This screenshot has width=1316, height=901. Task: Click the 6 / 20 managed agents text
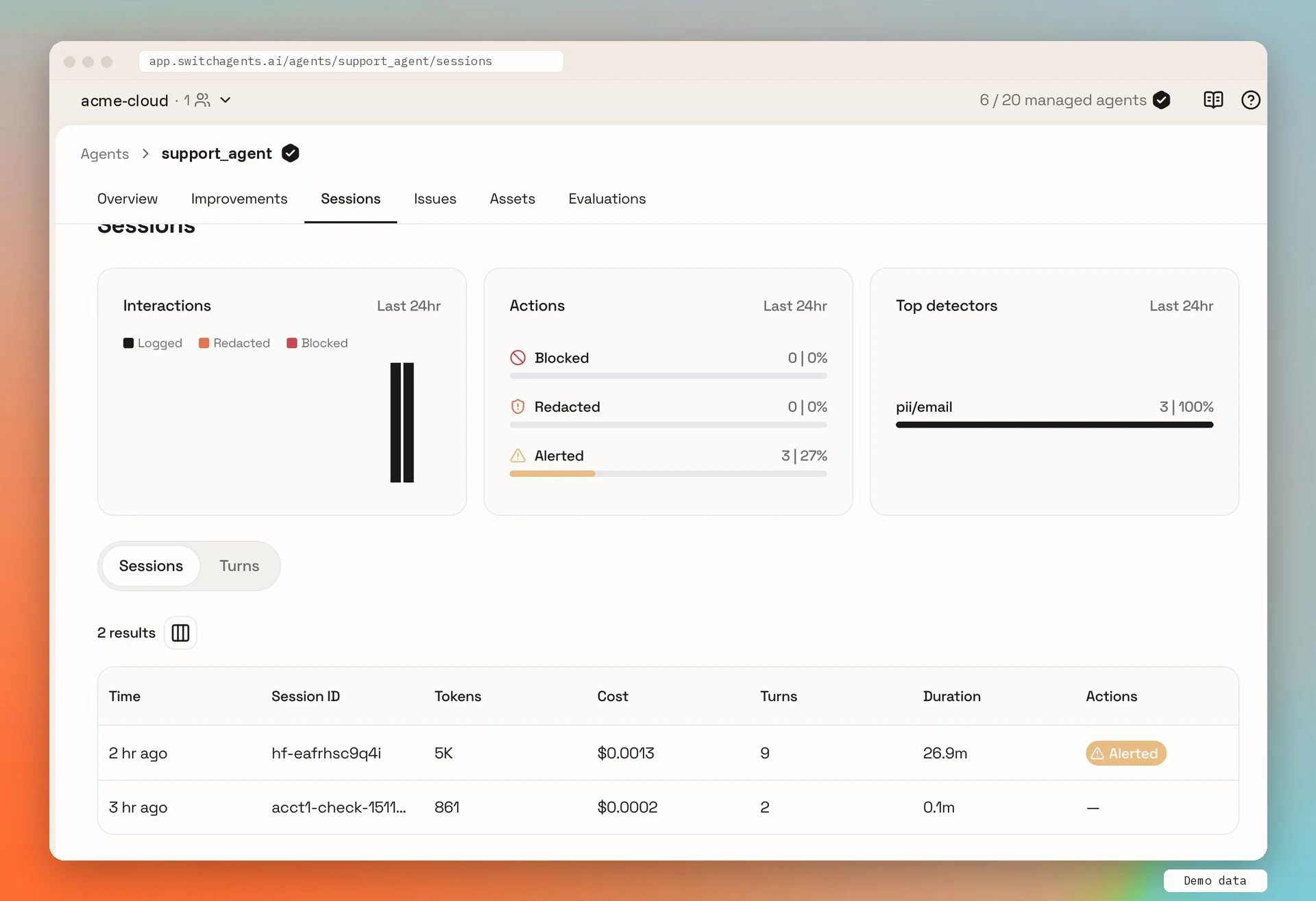(1062, 100)
